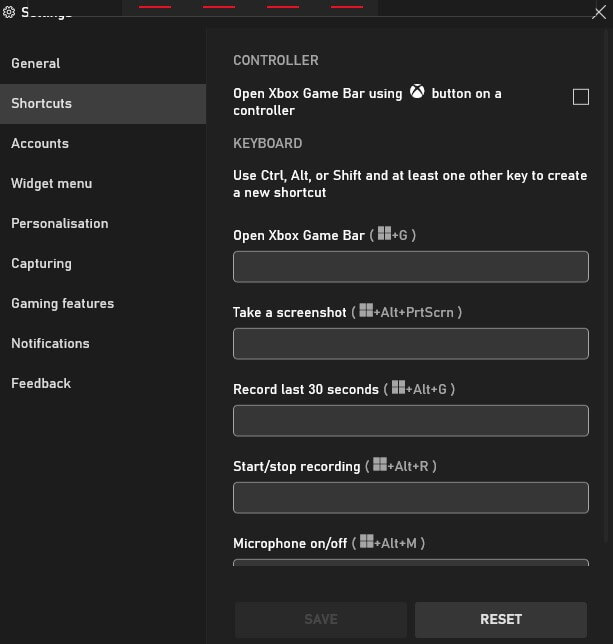Viewport: 613px width, 644px height.
Task: Open Gaming features settings
Action: (x=103, y=304)
